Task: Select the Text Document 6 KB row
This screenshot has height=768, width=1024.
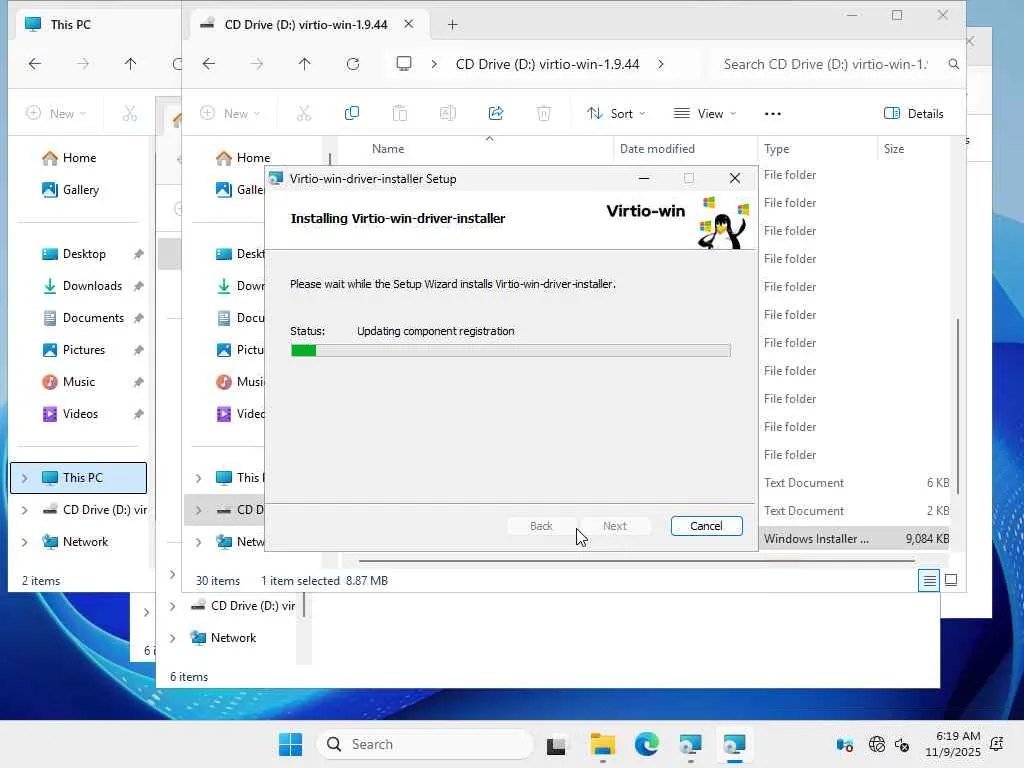Action: pyautogui.click(x=855, y=483)
